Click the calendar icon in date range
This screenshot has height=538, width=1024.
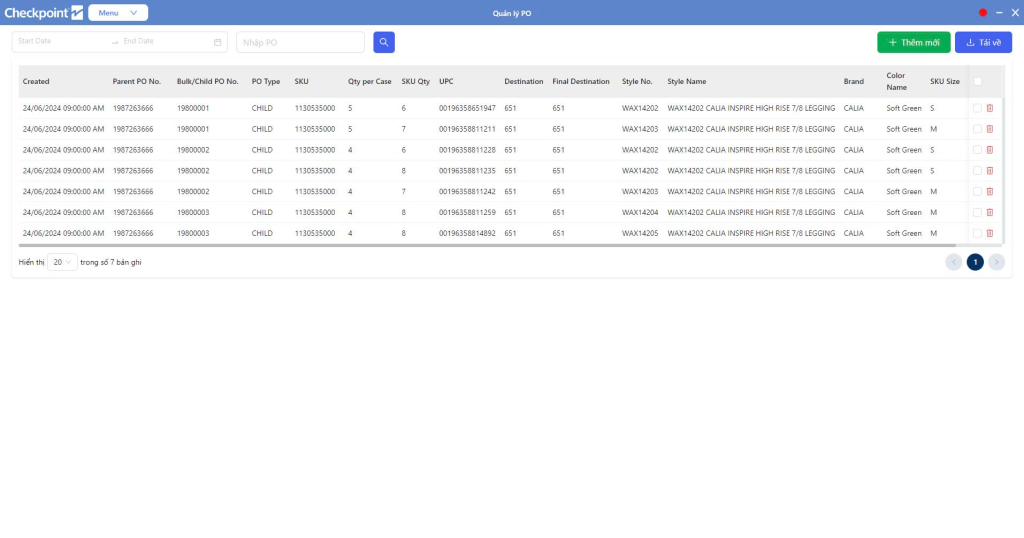(x=218, y=42)
